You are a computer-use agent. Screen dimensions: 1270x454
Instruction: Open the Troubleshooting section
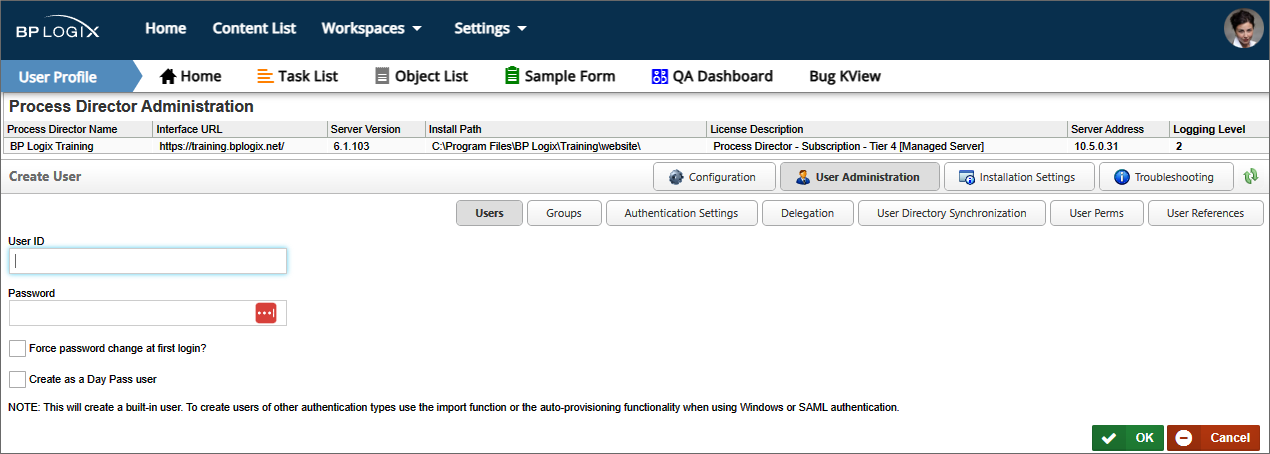[x=1164, y=177]
